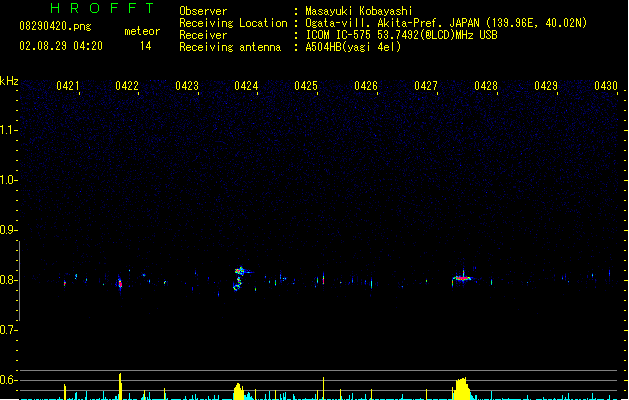Click the Receiving Location label
This screenshot has width=629, height=400.
tap(233, 23)
